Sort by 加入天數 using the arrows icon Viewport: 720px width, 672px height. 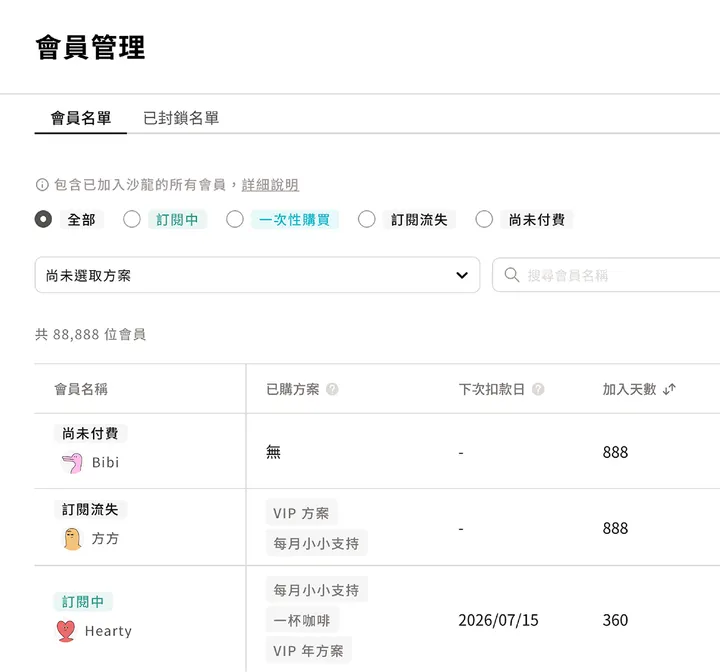[x=669, y=390]
